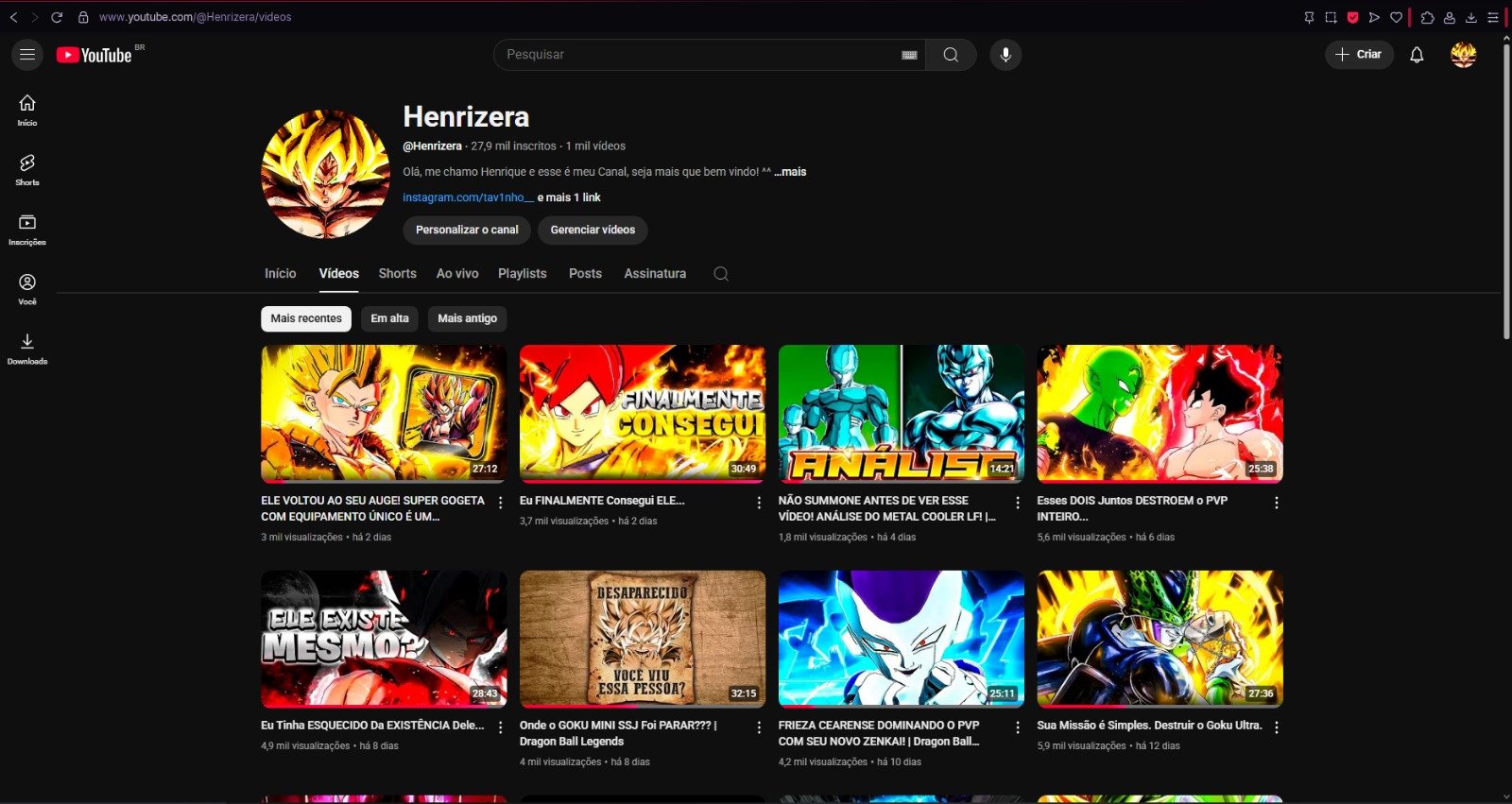View site information lock icon

(x=83, y=17)
